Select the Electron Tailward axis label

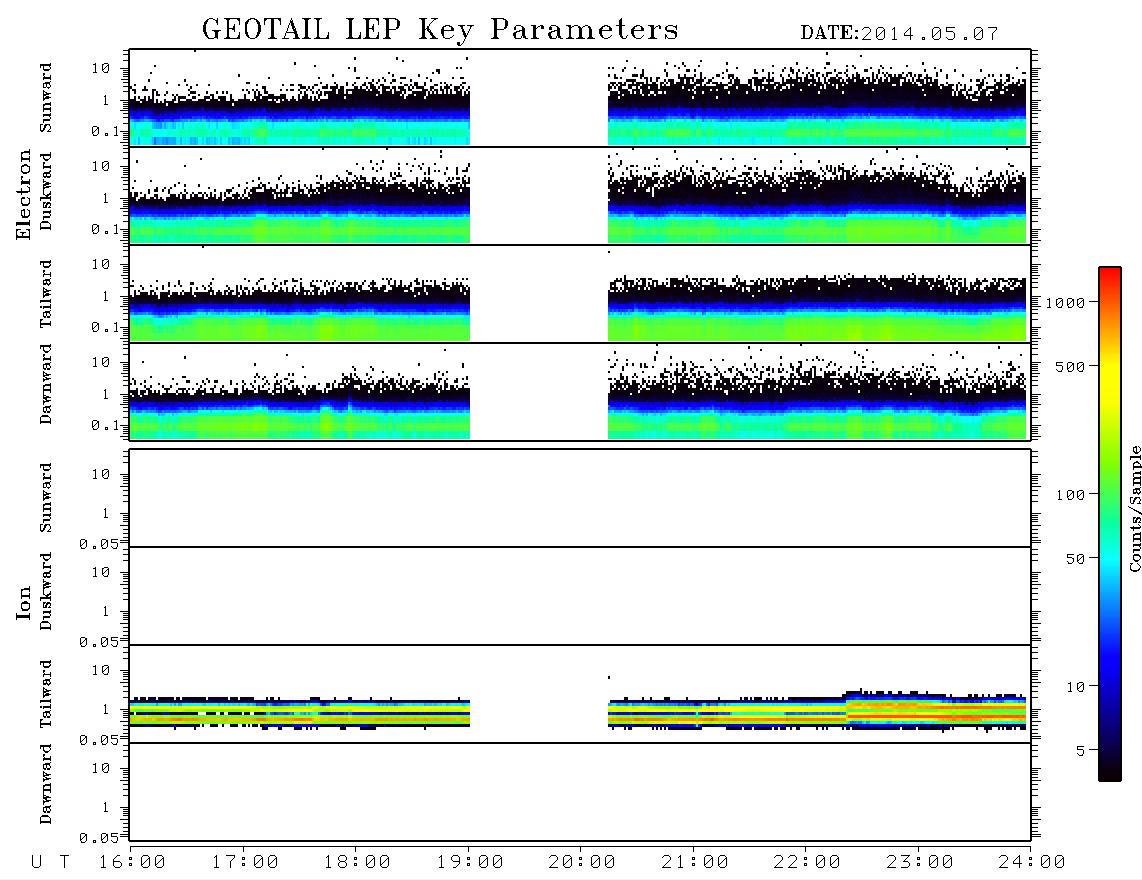pos(46,294)
